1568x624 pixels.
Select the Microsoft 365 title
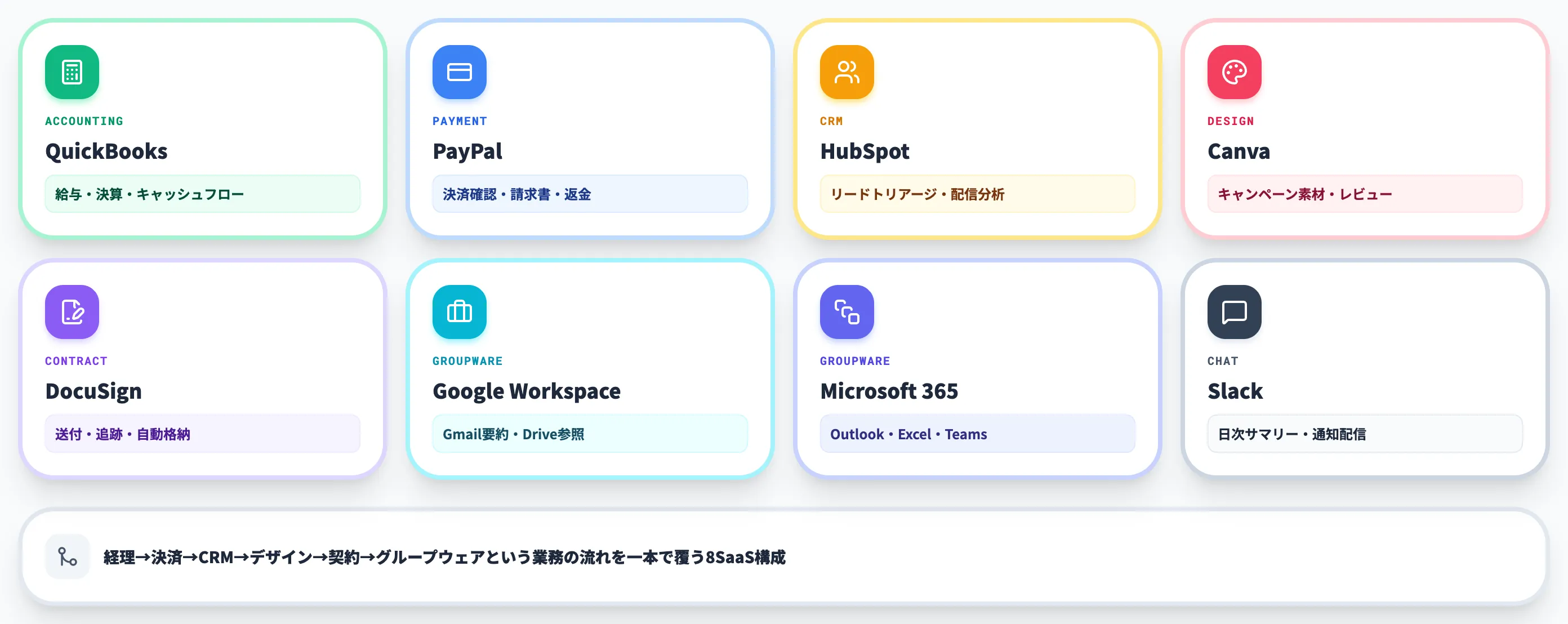click(x=889, y=391)
